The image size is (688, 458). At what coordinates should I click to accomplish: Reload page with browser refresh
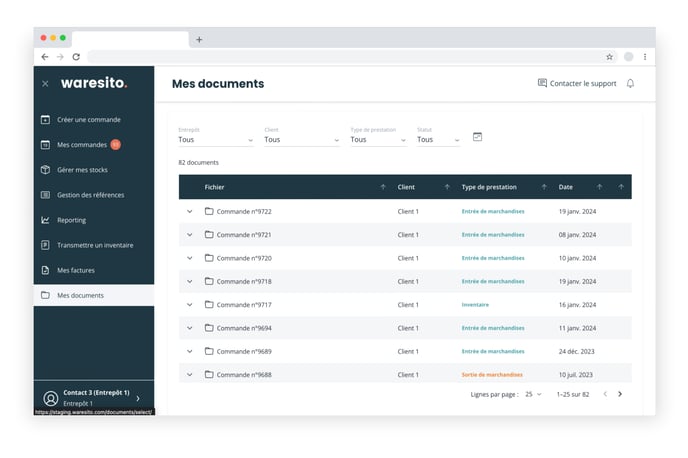pos(76,57)
